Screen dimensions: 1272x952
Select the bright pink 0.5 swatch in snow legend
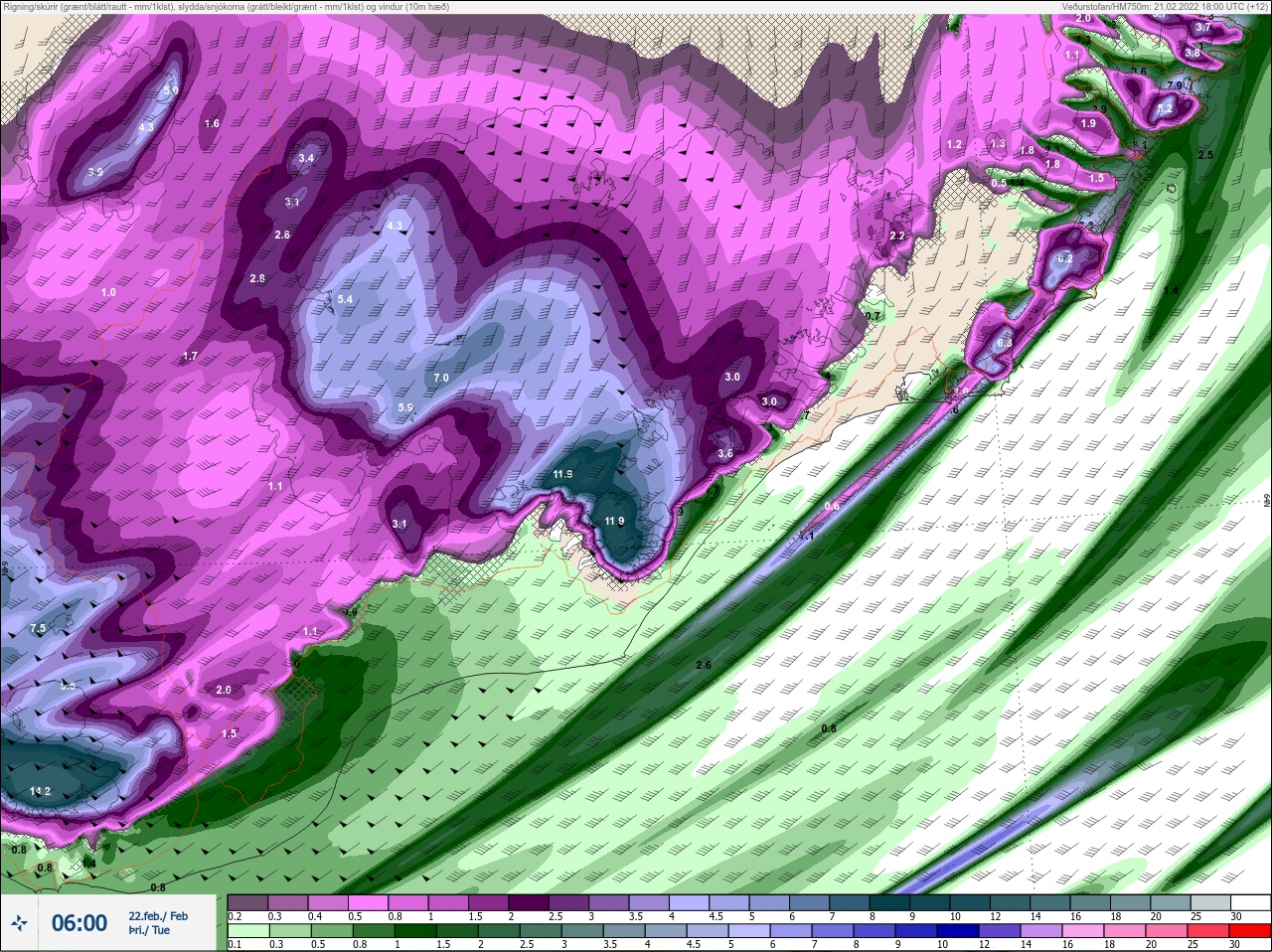tap(367, 902)
